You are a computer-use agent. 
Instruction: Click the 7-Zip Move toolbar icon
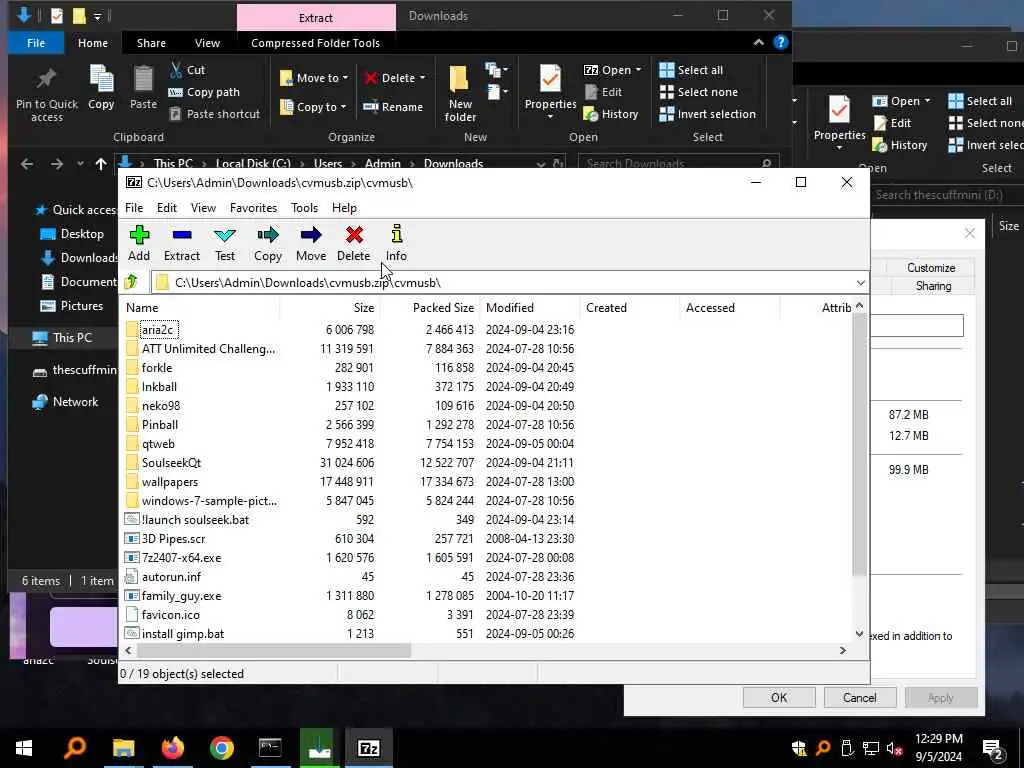[311, 244]
